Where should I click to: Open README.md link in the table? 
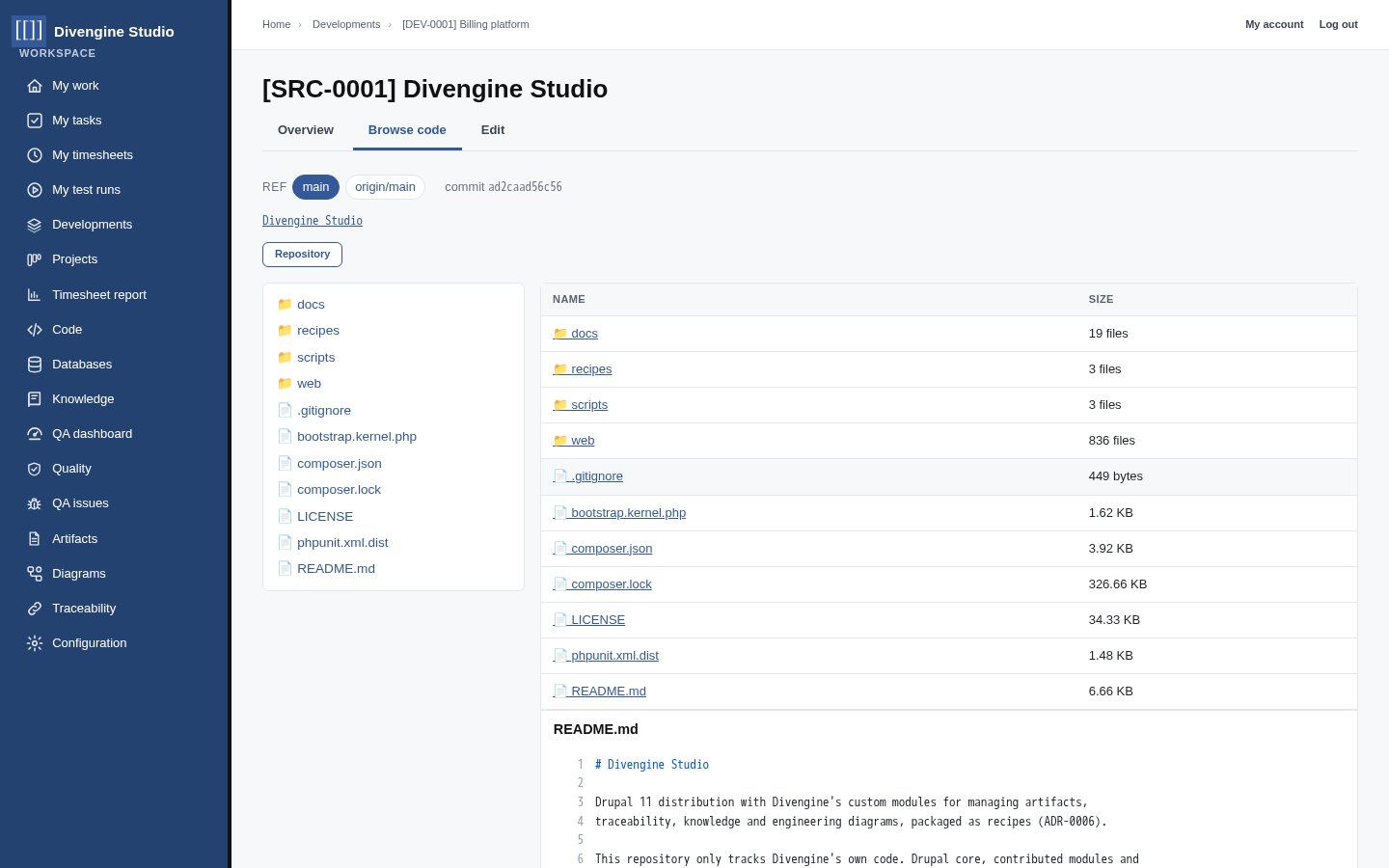(x=599, y=692)
